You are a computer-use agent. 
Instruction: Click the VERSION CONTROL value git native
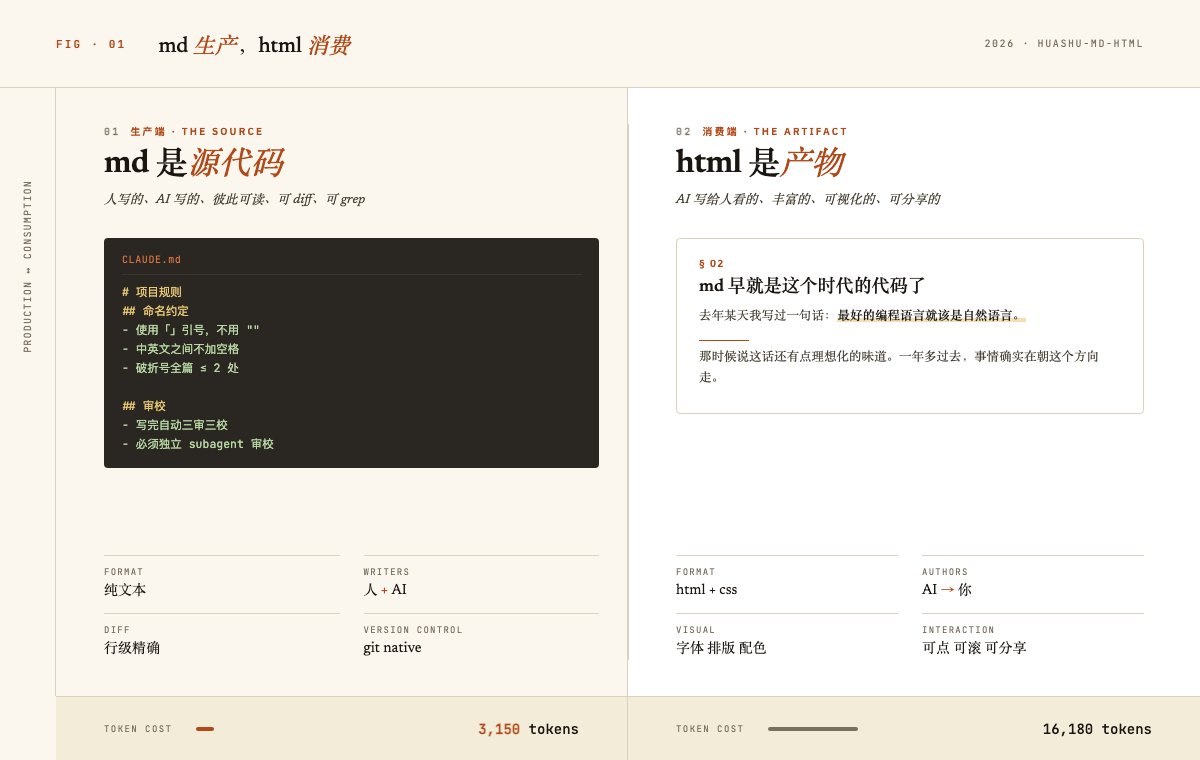coord(392,648)
